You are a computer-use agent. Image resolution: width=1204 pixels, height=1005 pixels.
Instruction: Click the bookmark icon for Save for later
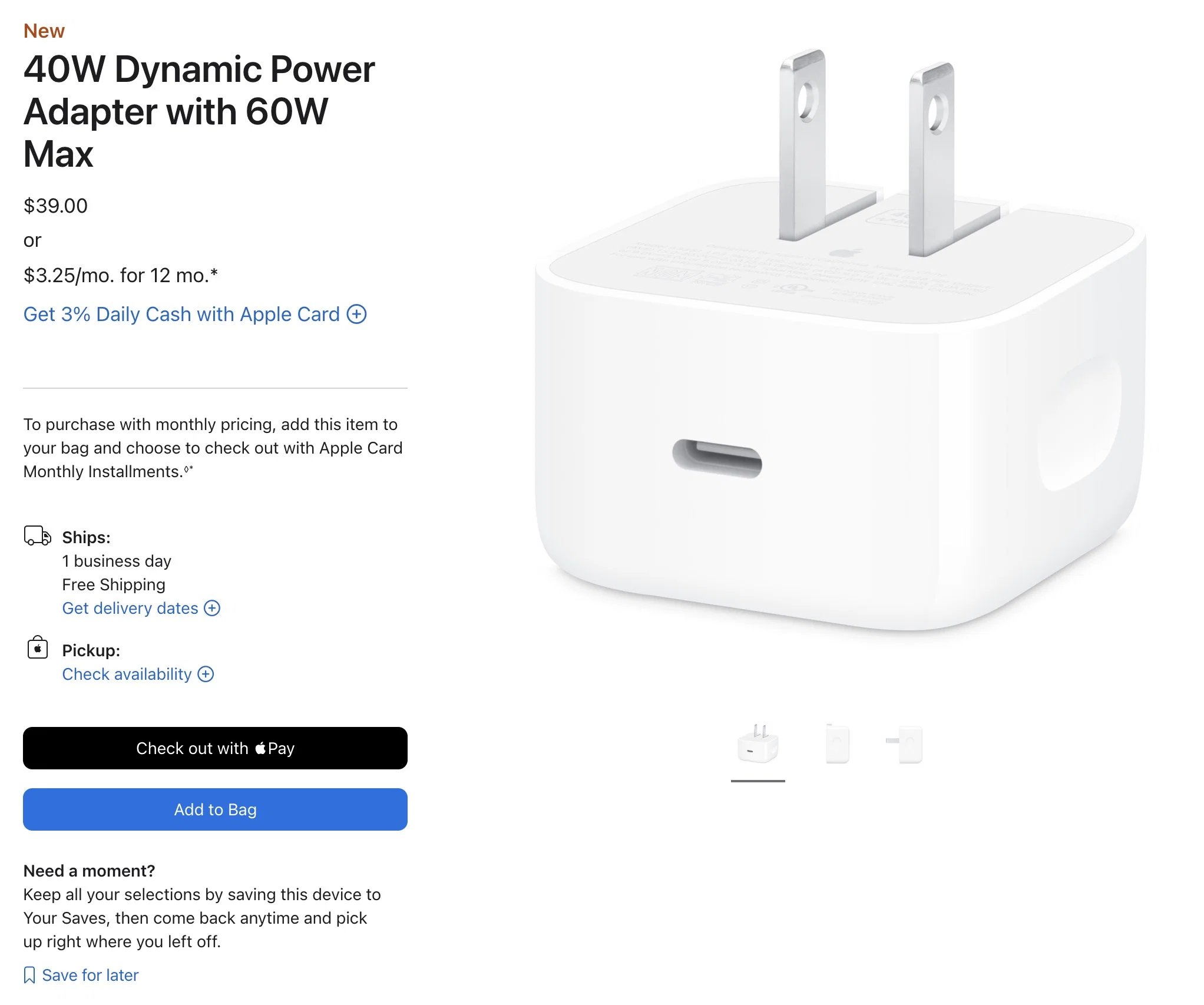(29, 975)
